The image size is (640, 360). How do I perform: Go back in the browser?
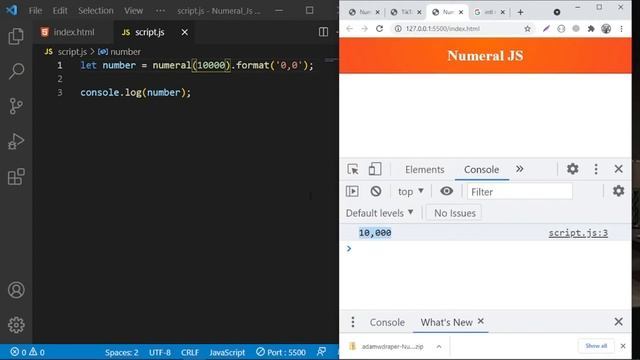(349, 29)
